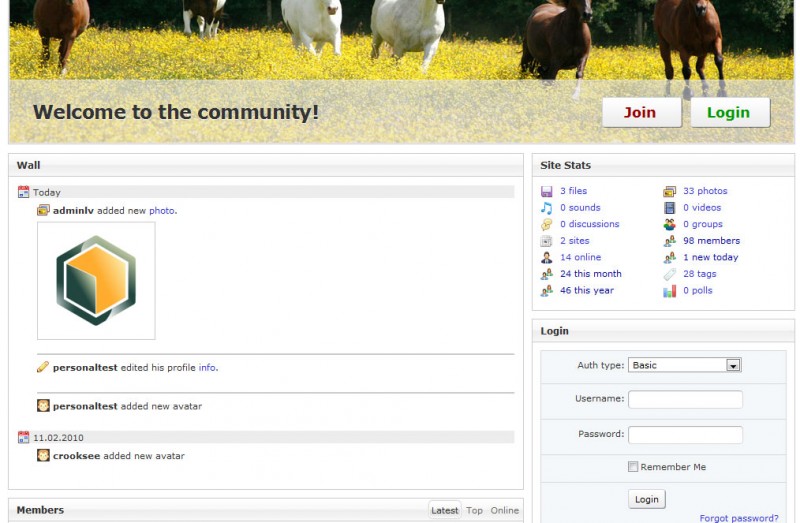Click the groups people icon
This screenshot has height=523, width=800.
pos(669,225)
